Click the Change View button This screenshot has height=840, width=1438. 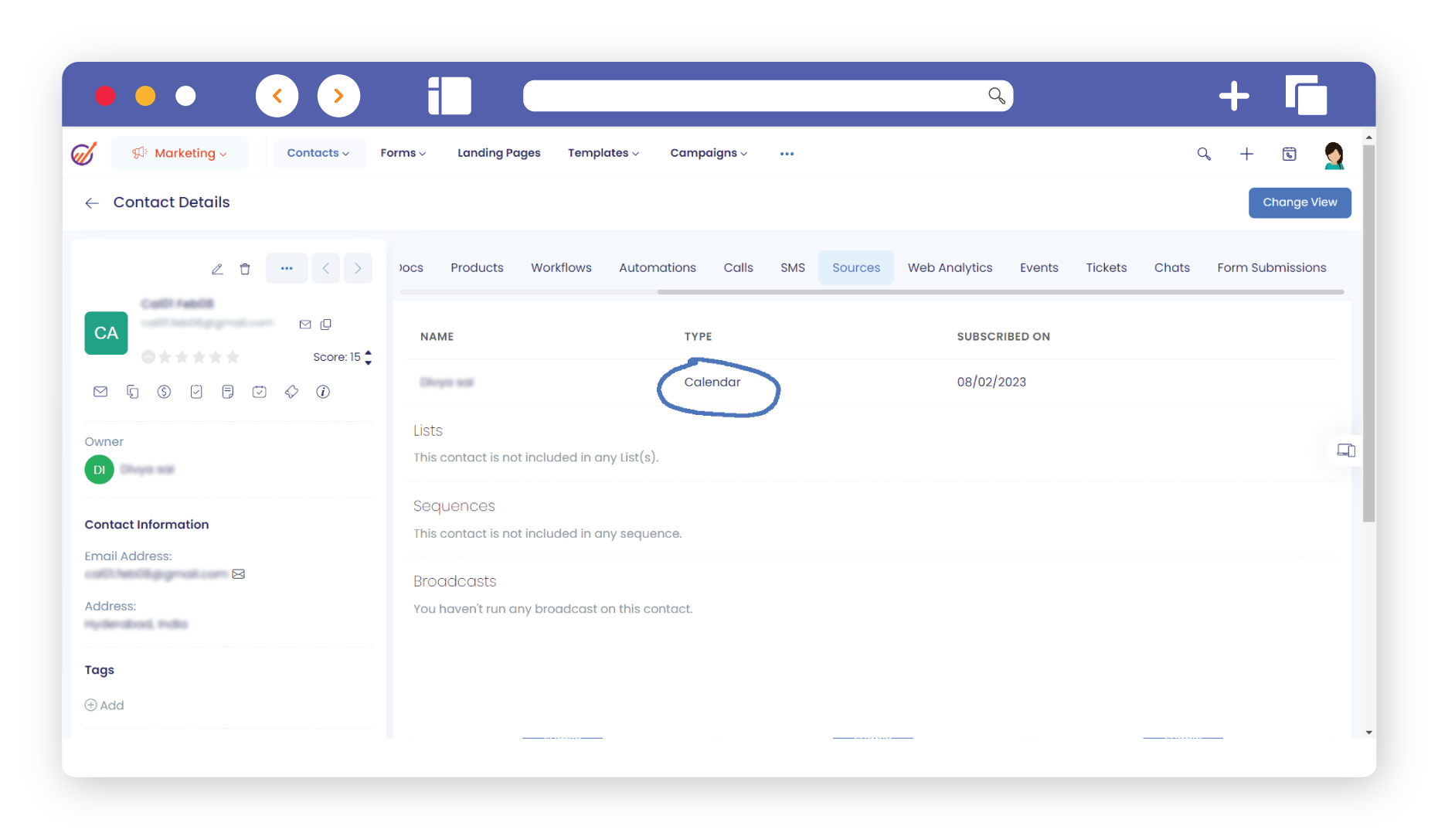(x=1299, y=202)
